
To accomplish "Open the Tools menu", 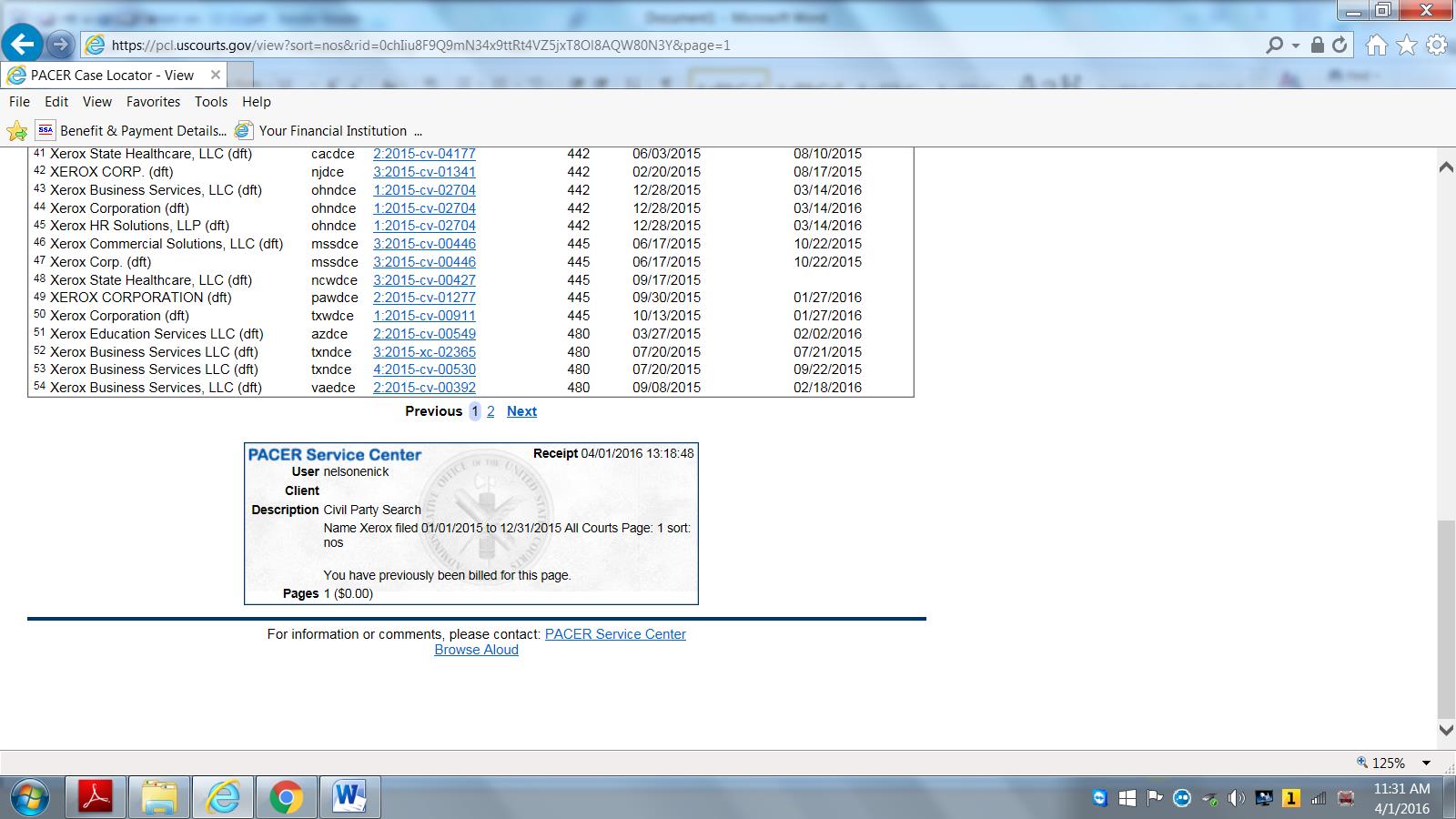I will 211,102.
